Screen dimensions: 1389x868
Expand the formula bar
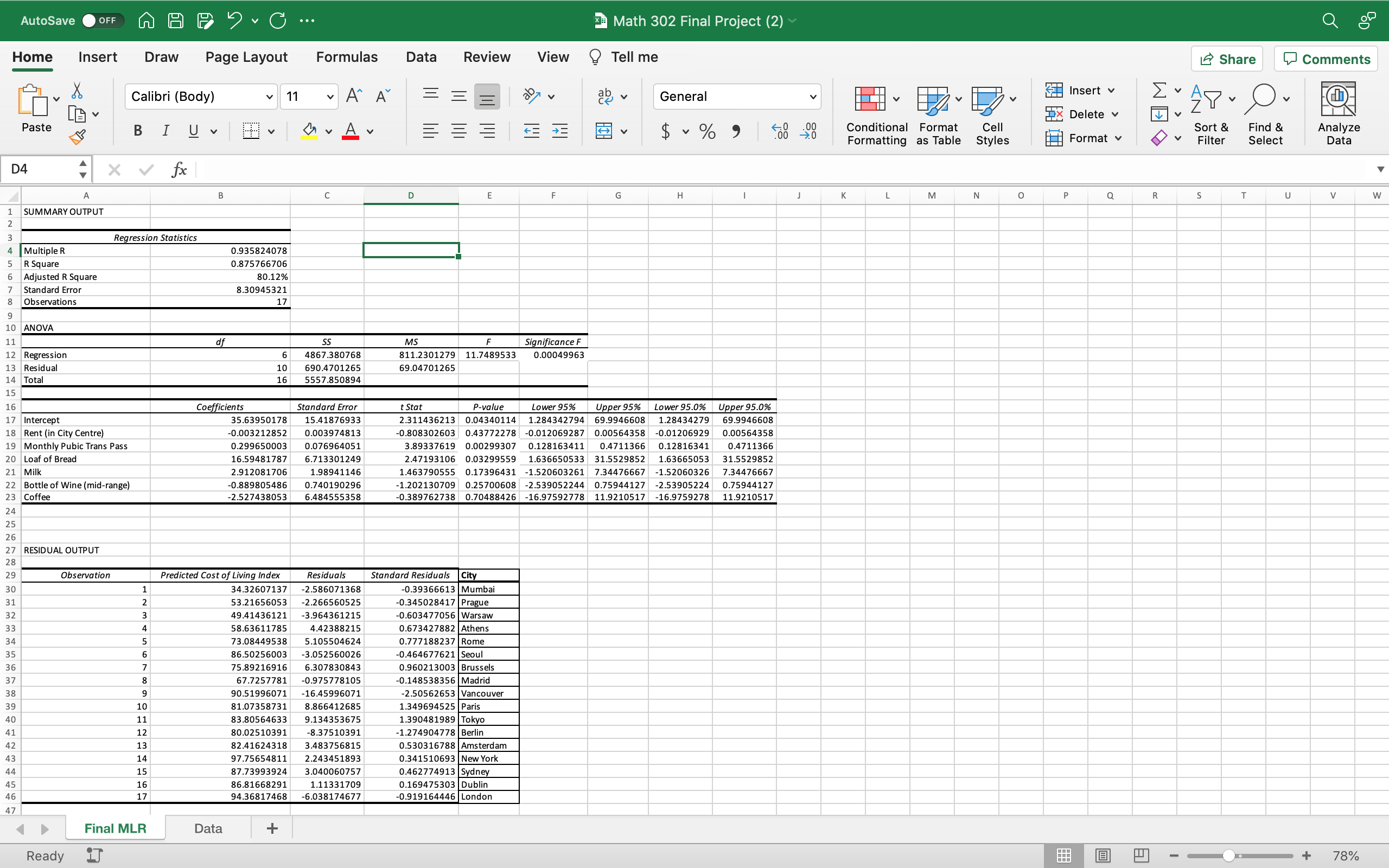point(1380,169)
